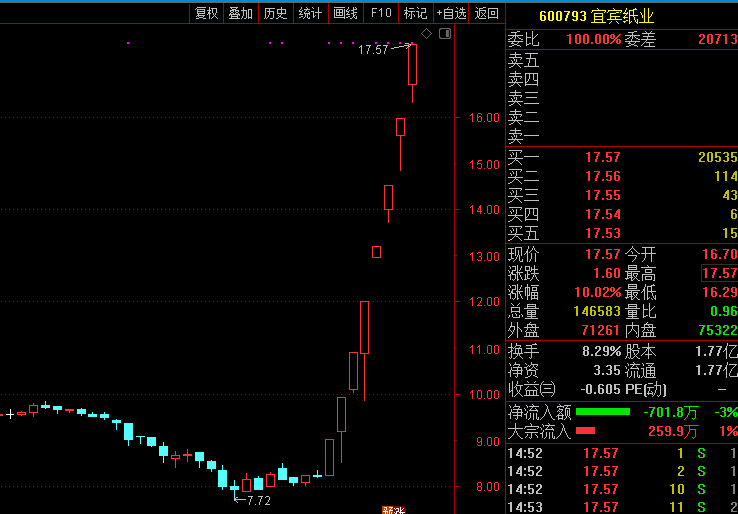Open the F10 company info page

[380, 13]
